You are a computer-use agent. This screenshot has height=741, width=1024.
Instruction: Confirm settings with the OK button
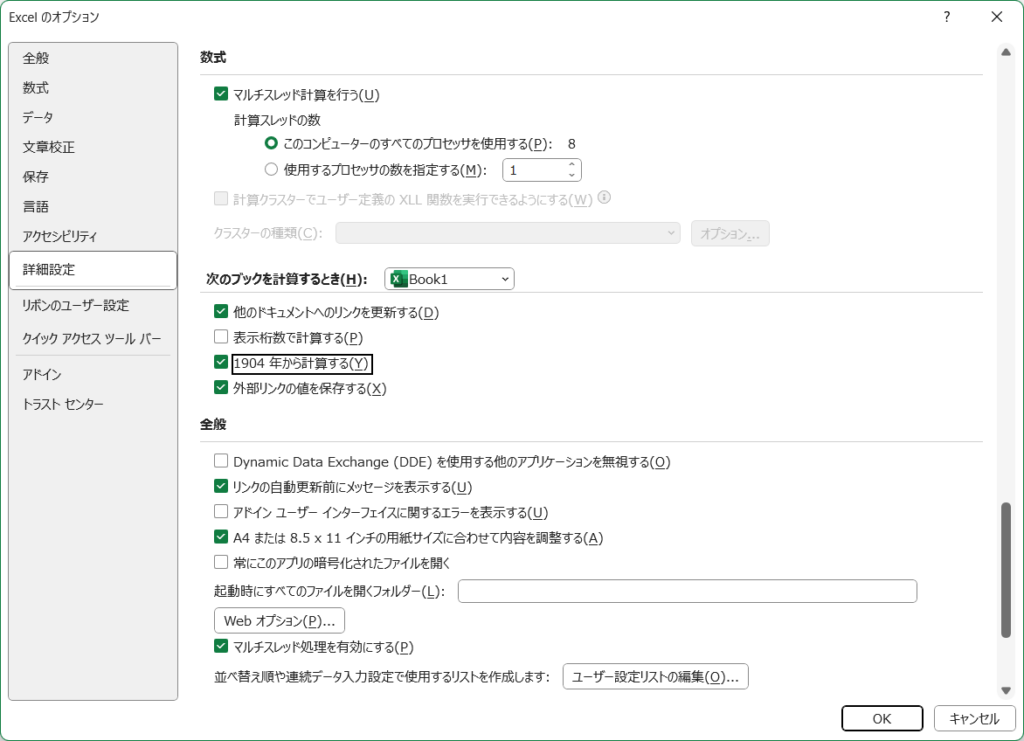(x=881, y=718)
